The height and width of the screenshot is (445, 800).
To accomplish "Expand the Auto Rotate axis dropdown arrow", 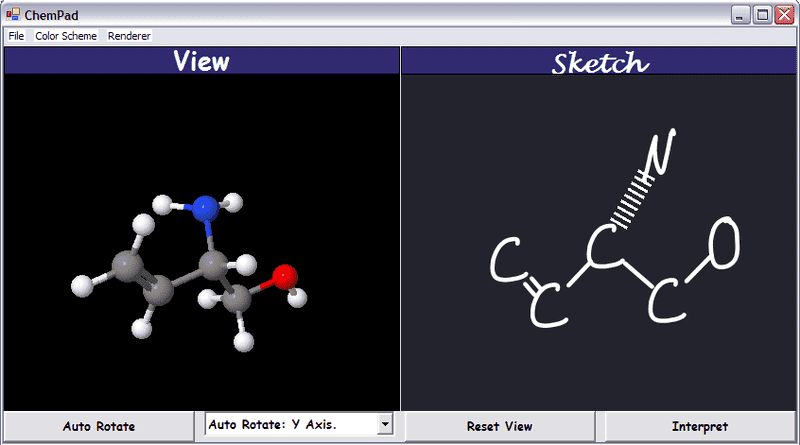I will pos(385,425).
